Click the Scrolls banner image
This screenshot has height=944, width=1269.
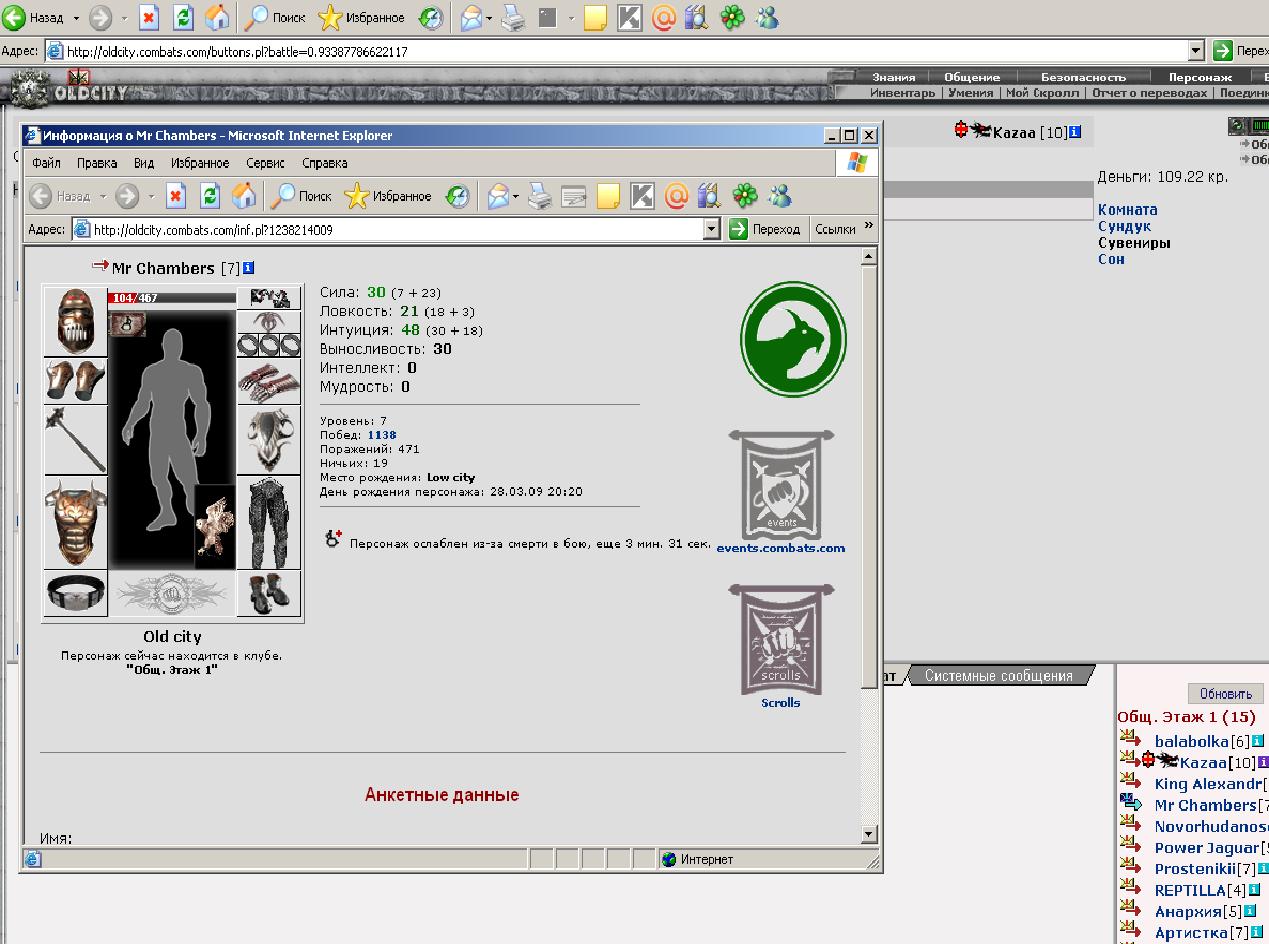click(781, 640)
